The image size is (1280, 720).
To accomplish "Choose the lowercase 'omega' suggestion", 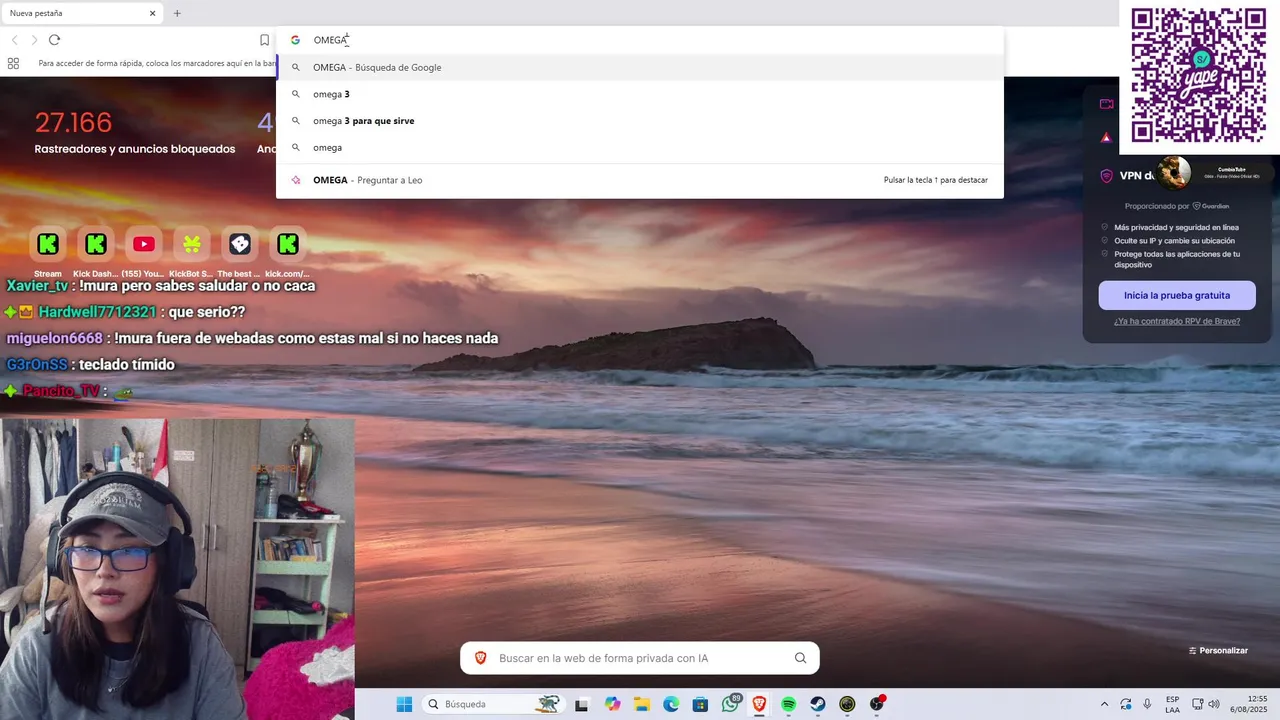I will [640, 147].
